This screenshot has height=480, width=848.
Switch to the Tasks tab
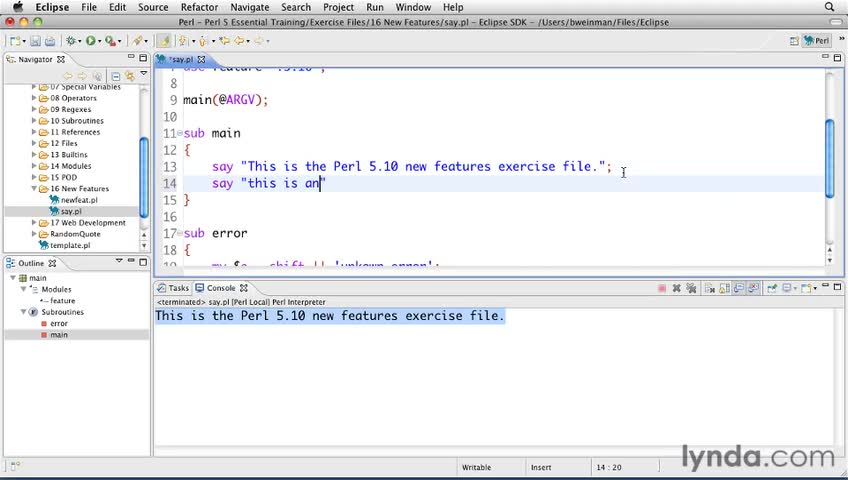(173, 288)
